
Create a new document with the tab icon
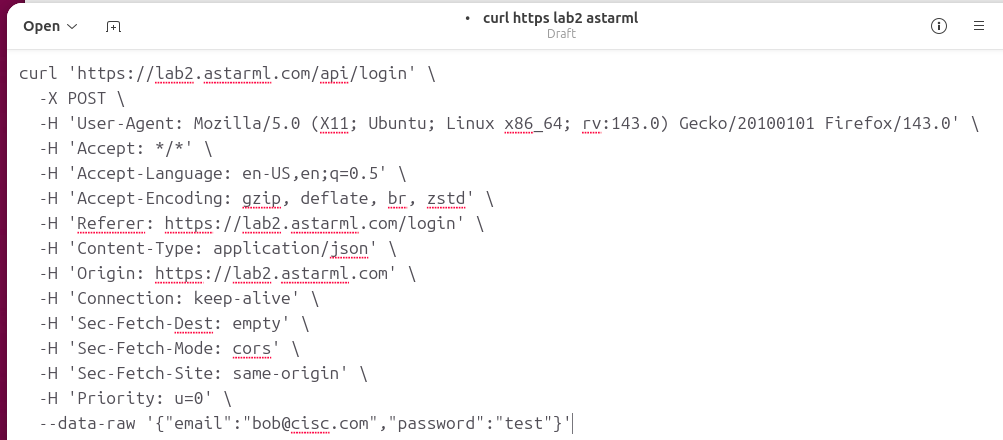pos(113,26)
